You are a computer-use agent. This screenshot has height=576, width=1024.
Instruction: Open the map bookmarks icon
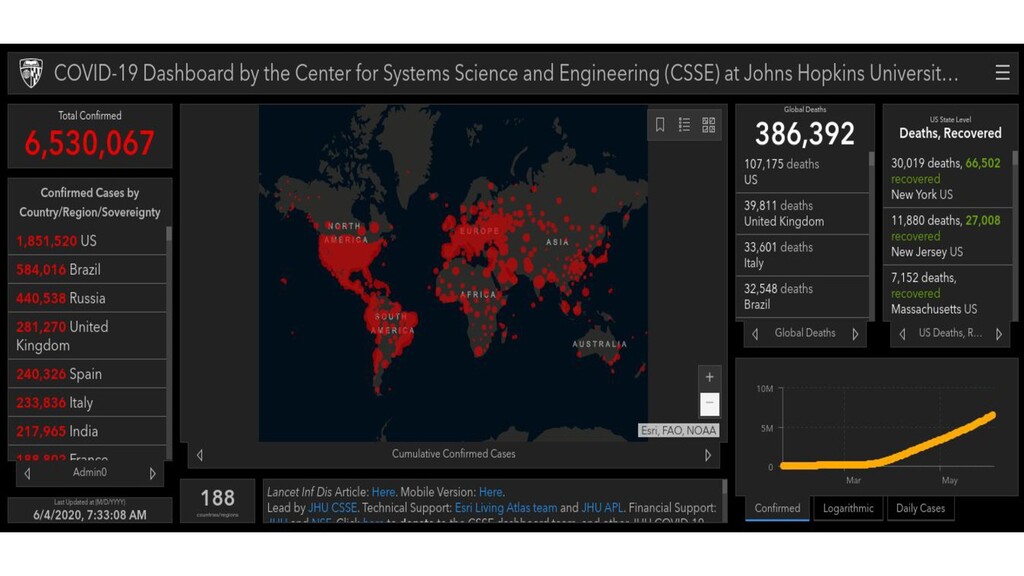point(660,125)
